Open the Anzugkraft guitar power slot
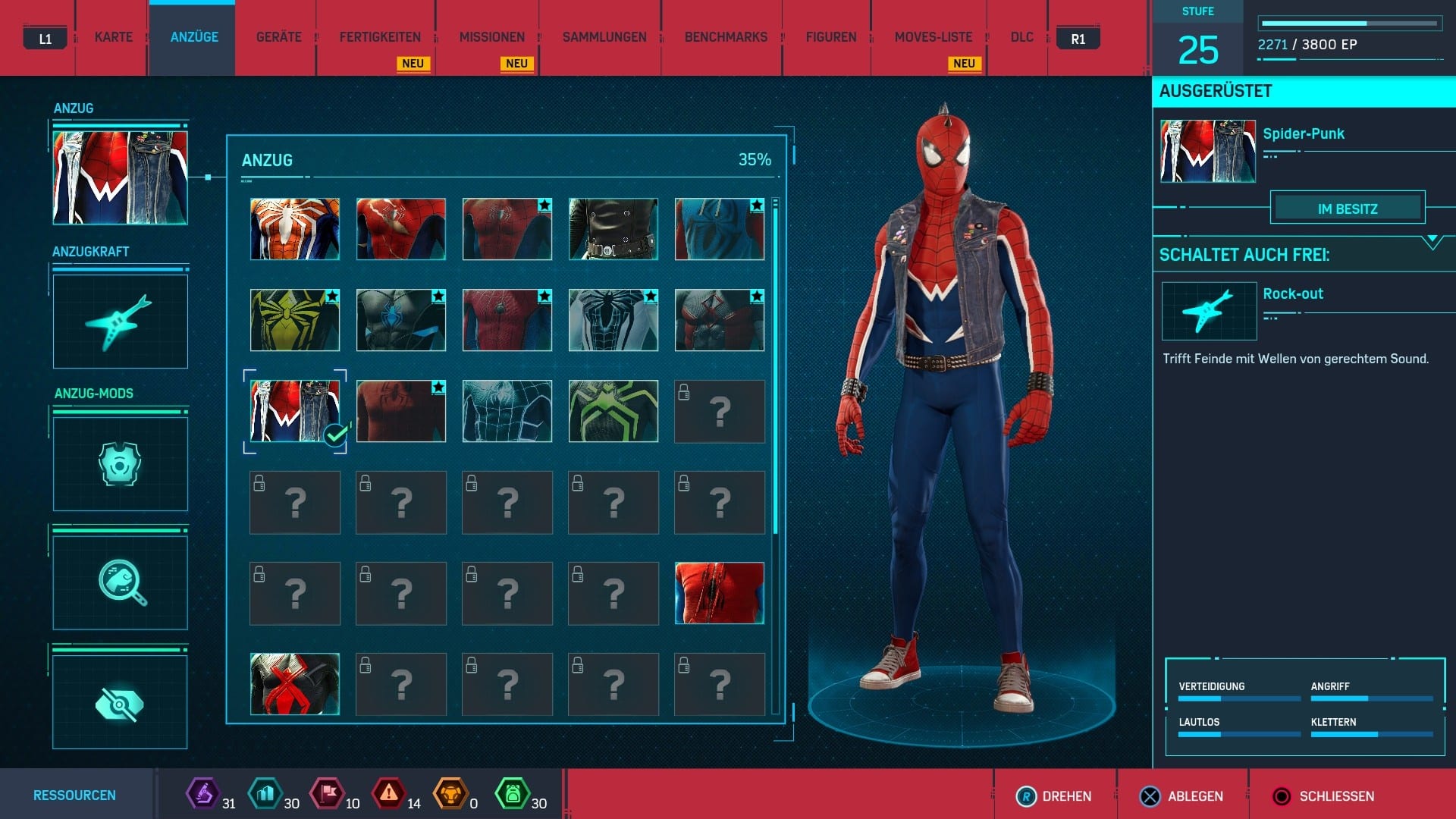 (120, 322)
